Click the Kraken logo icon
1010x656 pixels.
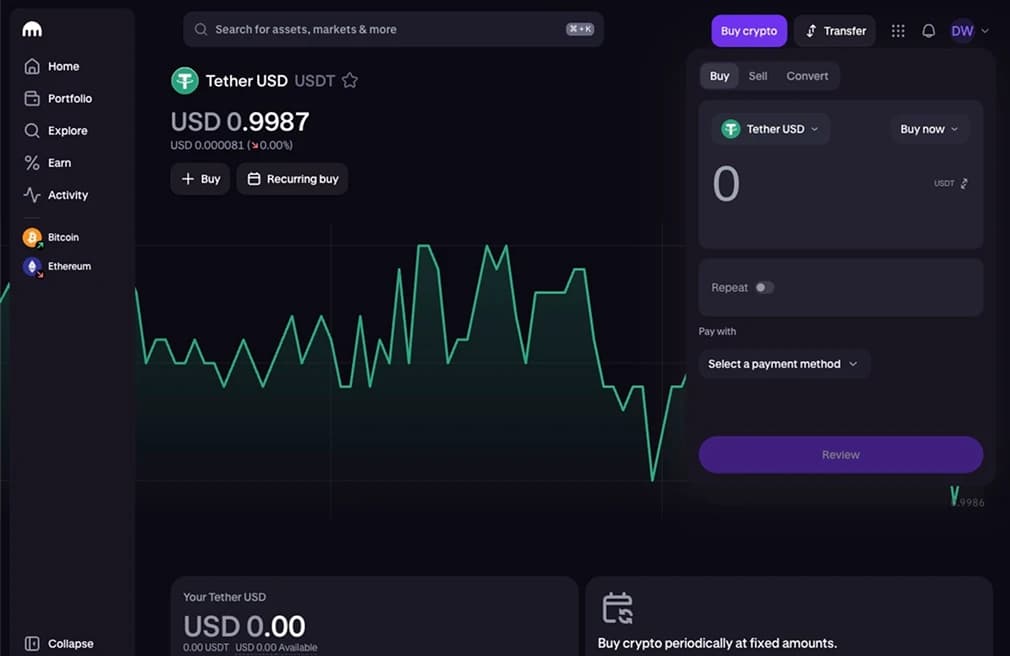pyautogui.click(x=32, y=29)
